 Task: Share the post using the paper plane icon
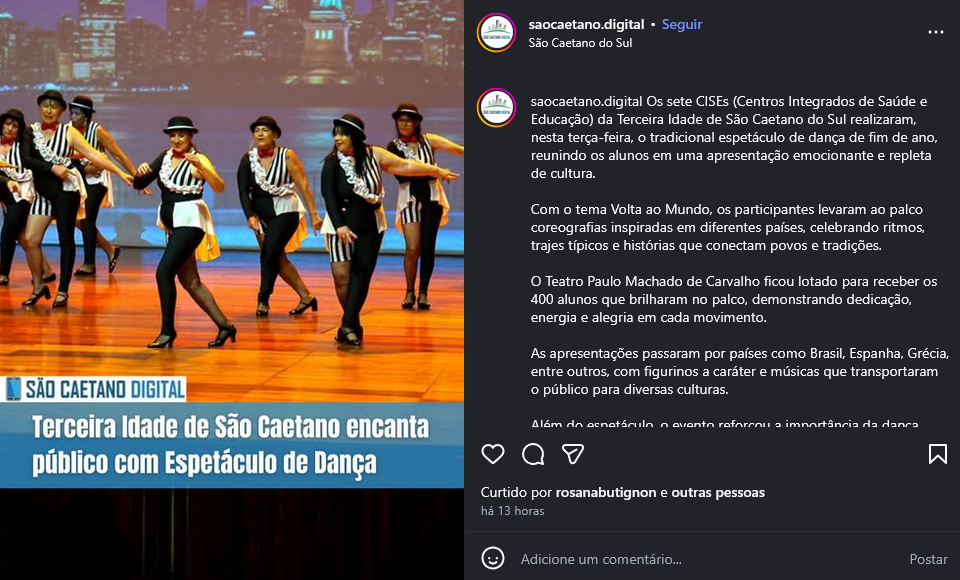click(x=573, y=454)
